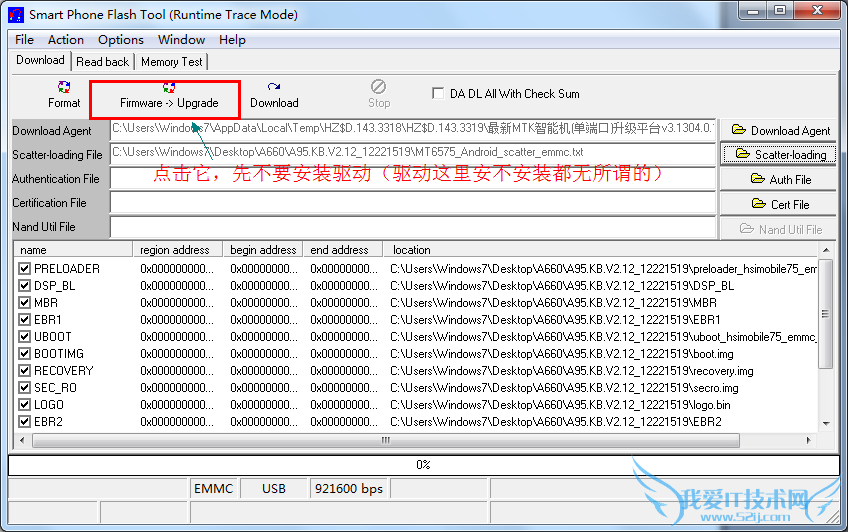
Task: Click the horizontal scroll right arrow
Action: (809, 440)
